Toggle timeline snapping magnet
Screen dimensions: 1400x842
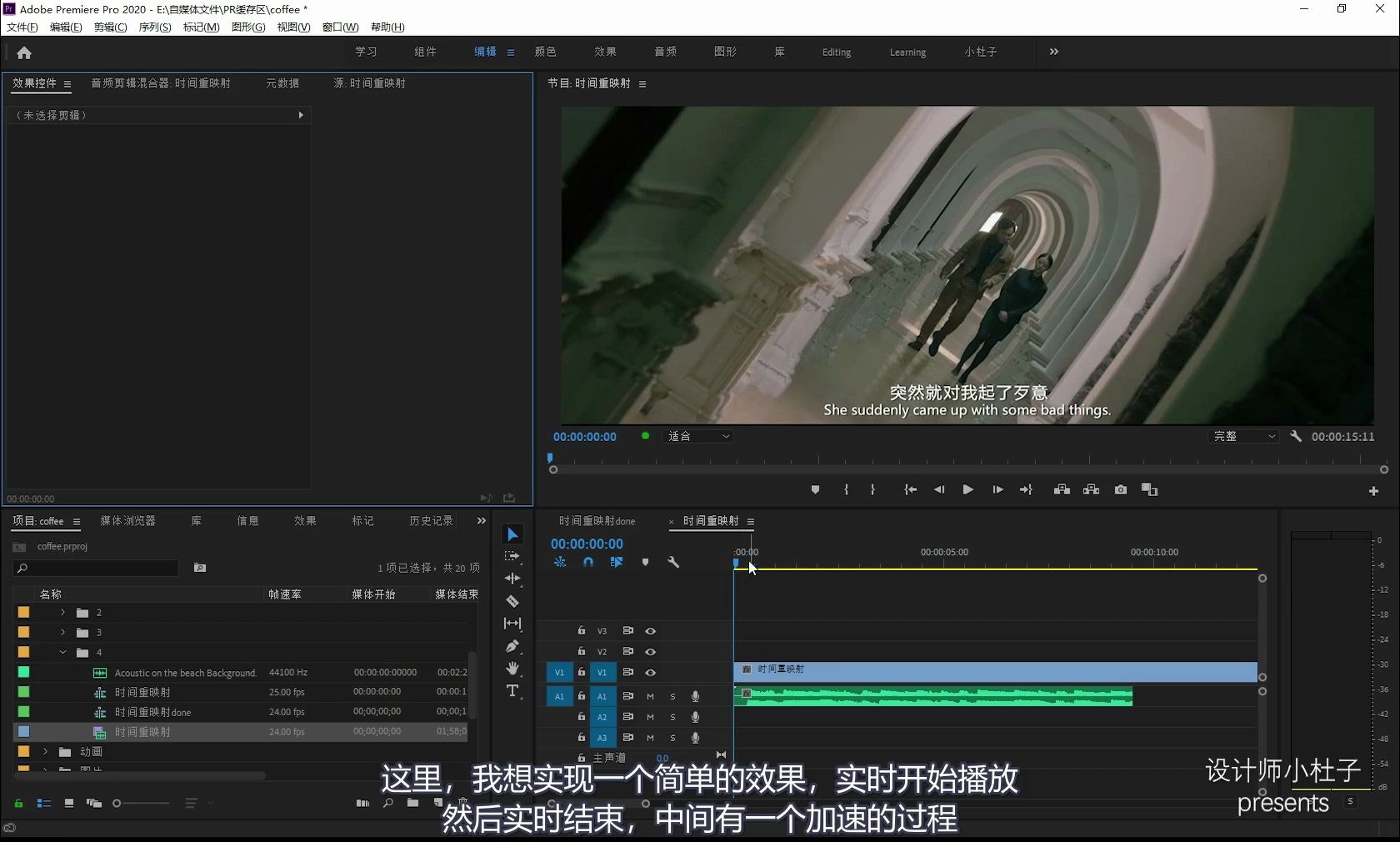pos(588,563)
